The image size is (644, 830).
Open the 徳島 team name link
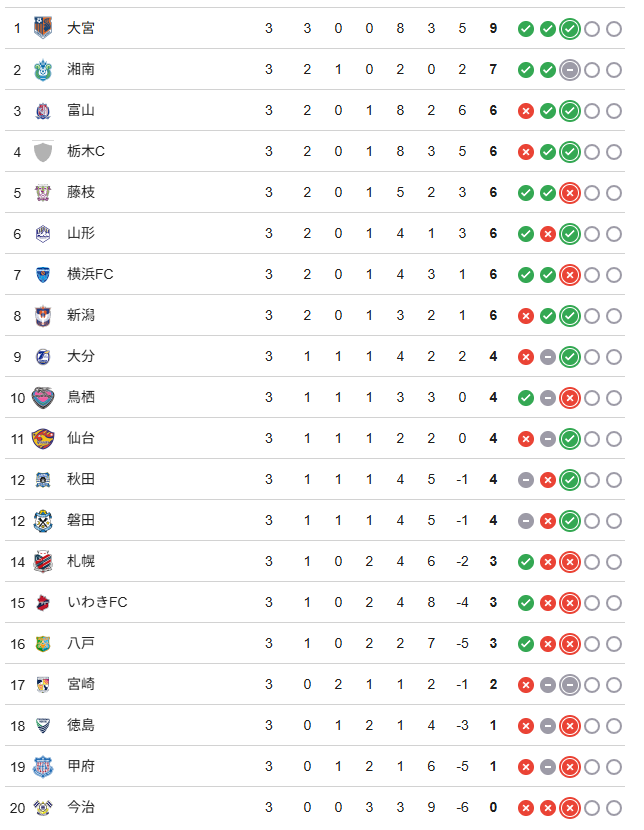(81, 725)
